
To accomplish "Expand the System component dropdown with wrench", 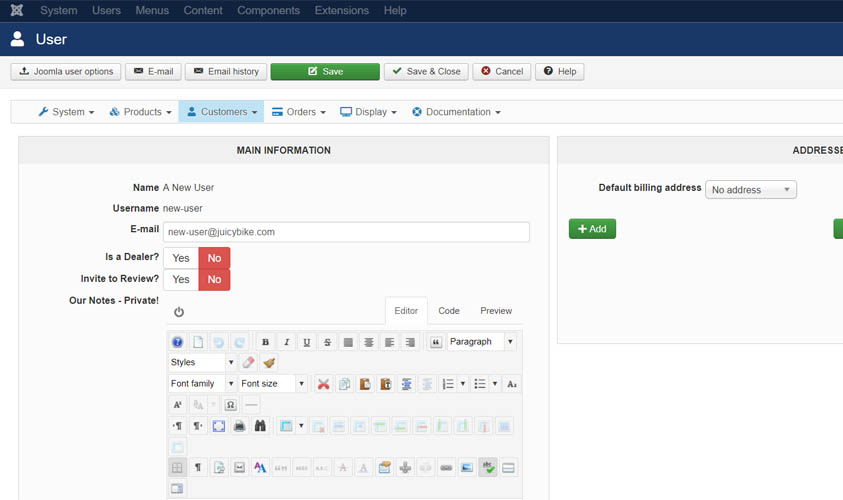I will tap(66, 112).
